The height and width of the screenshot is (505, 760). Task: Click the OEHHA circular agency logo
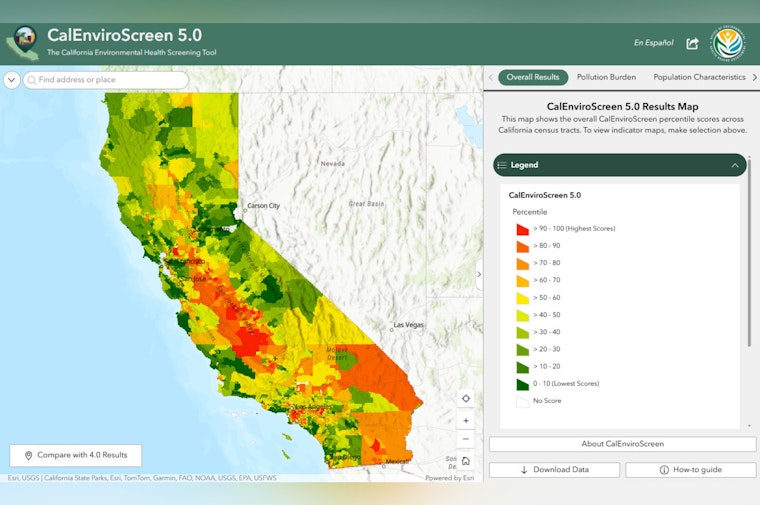coord(727,44)
